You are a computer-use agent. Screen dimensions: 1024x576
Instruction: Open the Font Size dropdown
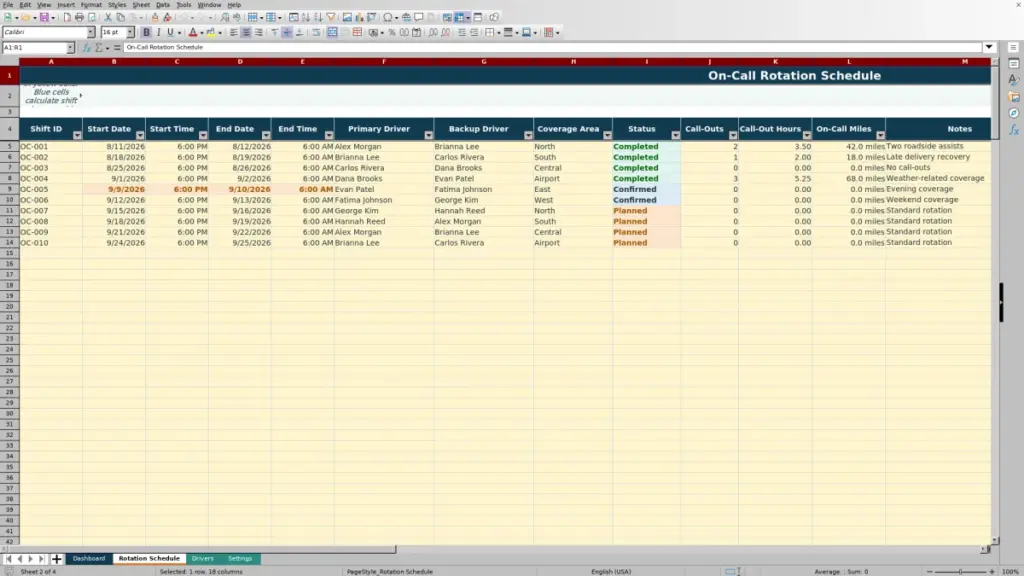(130, 33)
